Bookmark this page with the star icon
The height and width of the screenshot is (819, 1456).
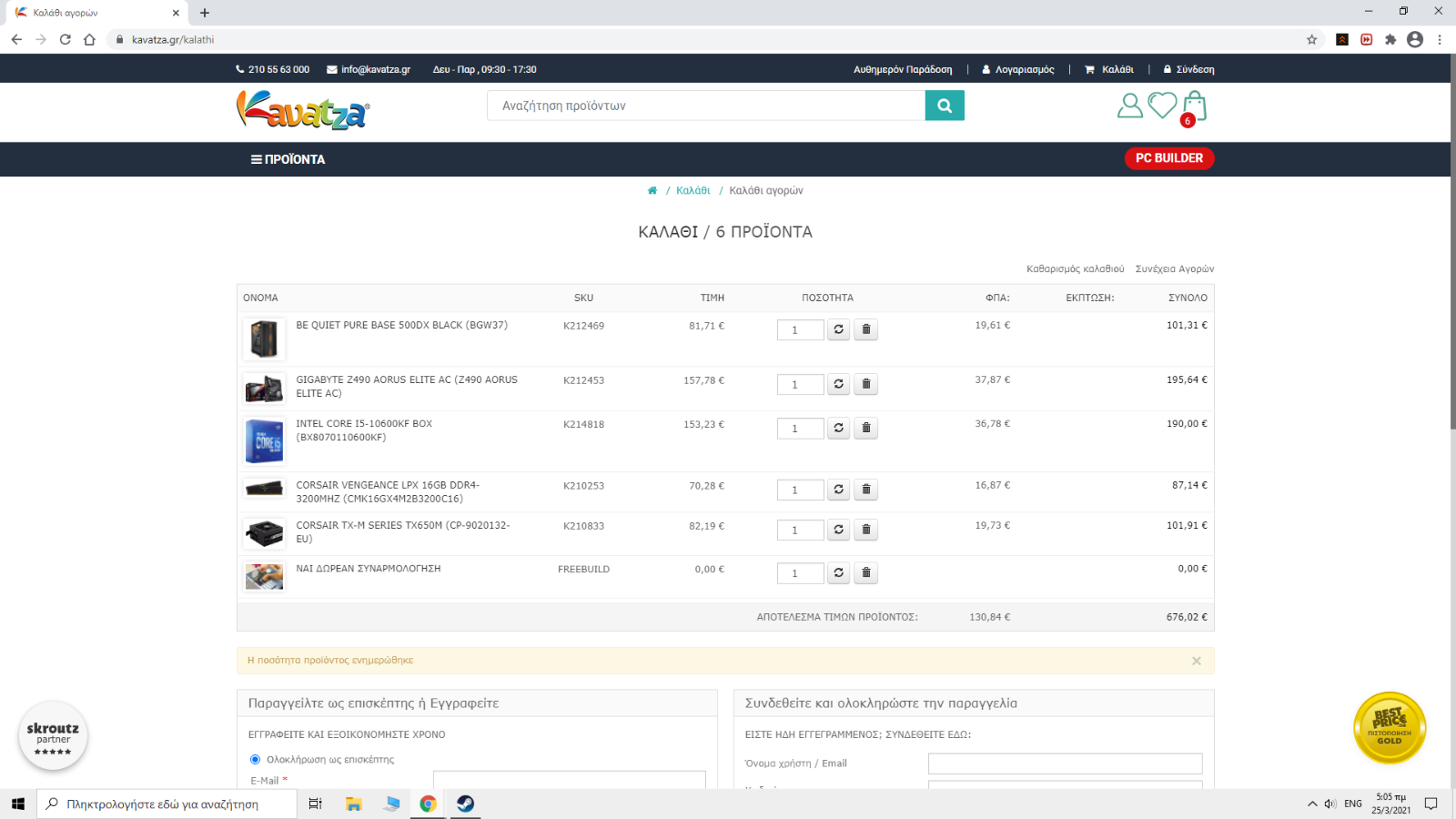tap(1311, 39)
